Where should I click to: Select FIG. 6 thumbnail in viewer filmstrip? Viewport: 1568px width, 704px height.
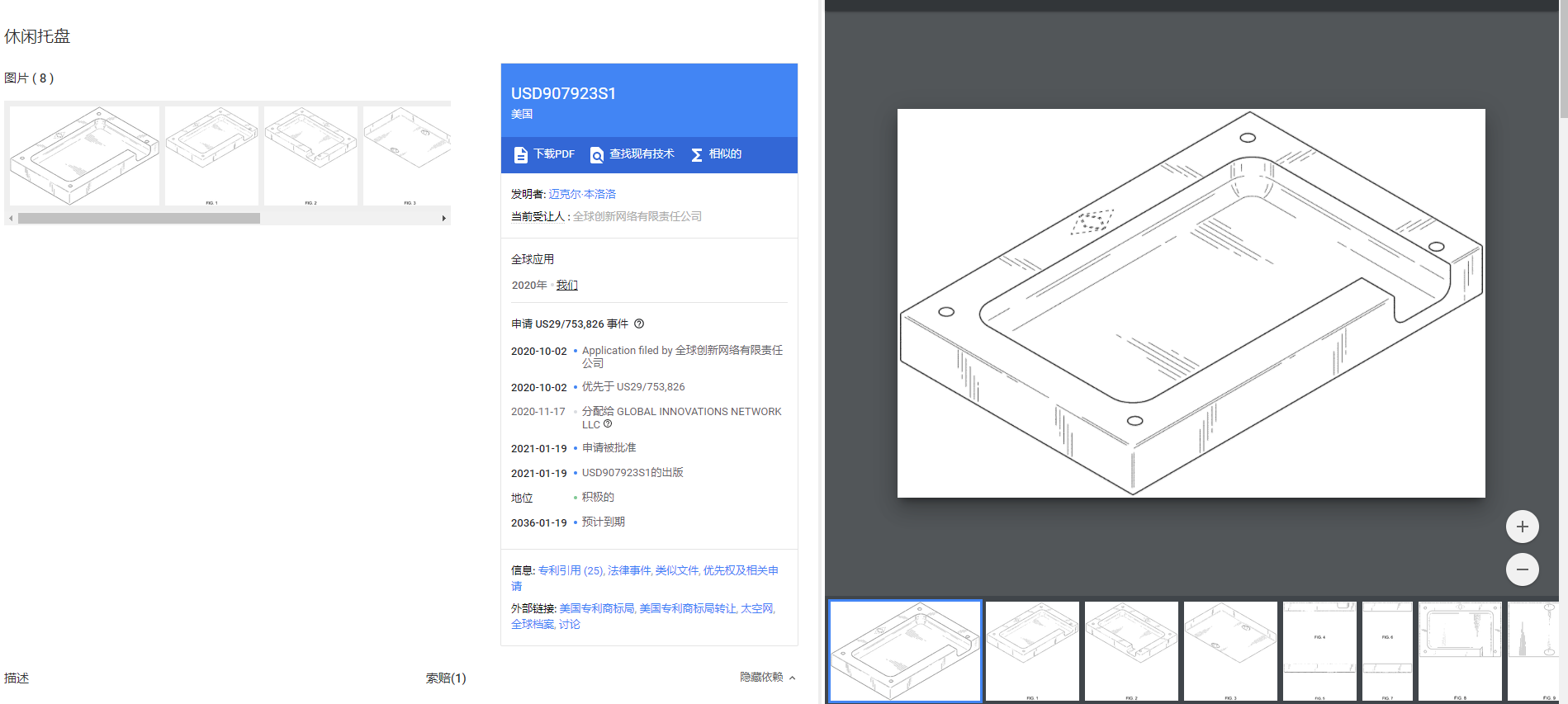click(x=1387, y=651)
